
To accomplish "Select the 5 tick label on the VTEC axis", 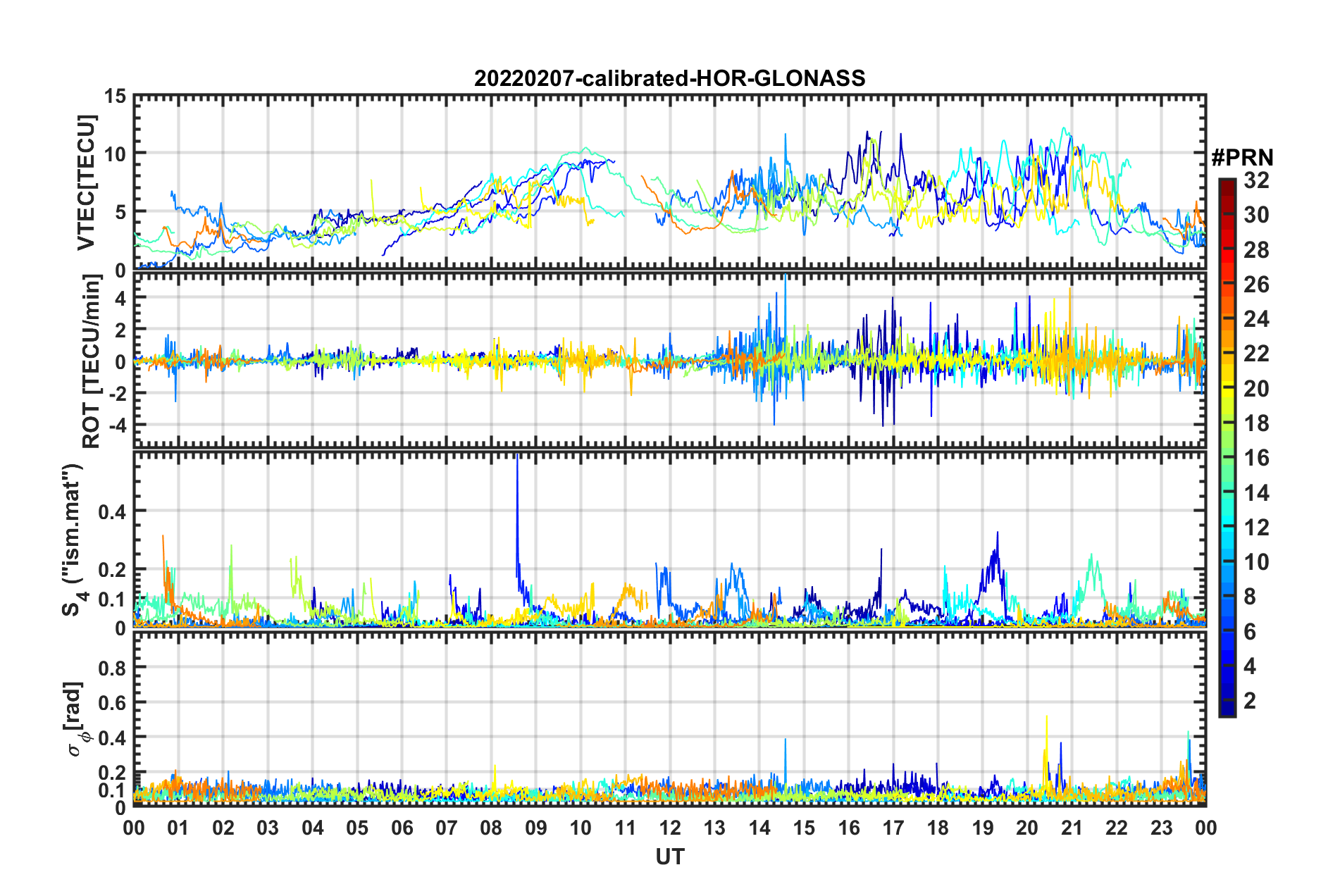I will coord(120,212).
